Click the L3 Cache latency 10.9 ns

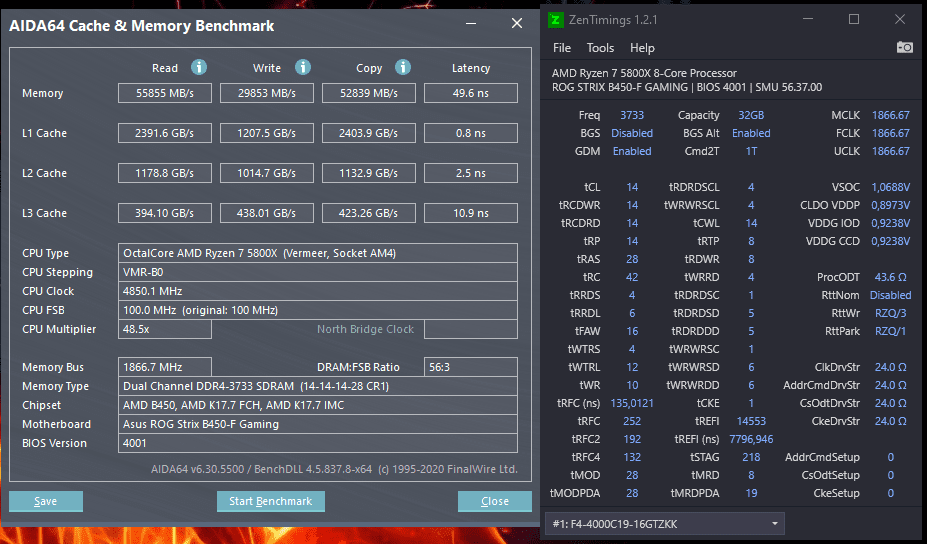click(x=471, y=213)
